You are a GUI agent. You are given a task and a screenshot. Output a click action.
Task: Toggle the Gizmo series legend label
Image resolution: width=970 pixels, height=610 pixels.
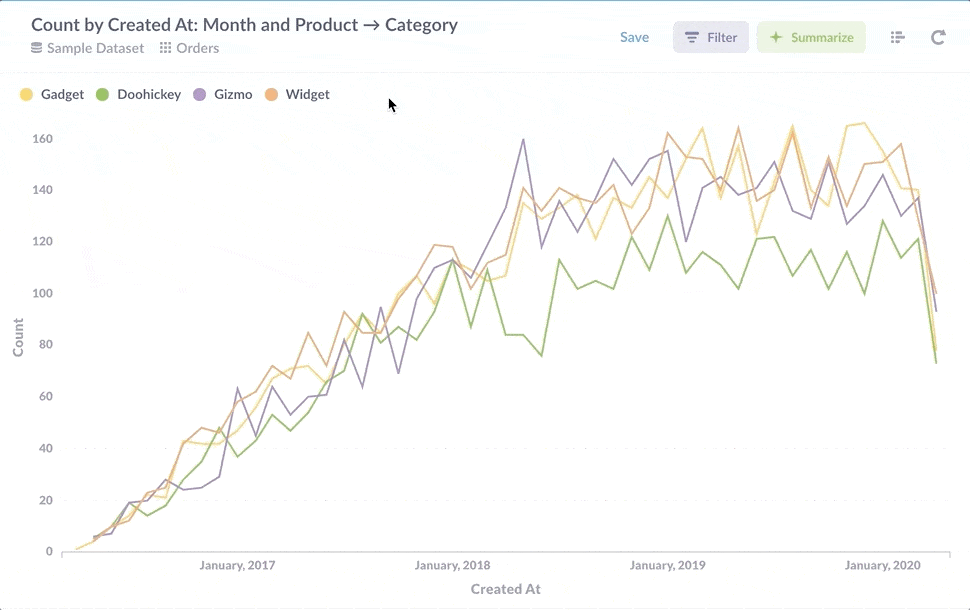tap(232, 95)
